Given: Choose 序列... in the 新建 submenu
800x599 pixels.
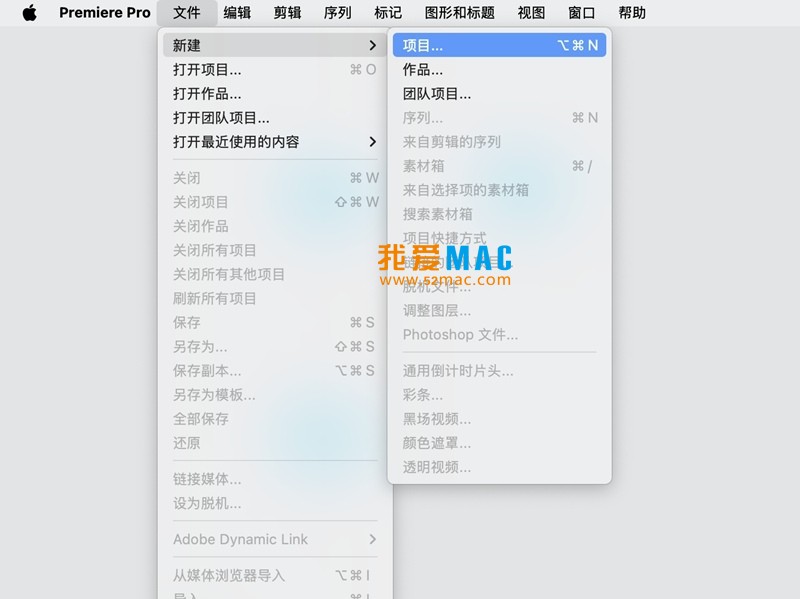Looking at the screenshot, I should (x=499, y=118).
